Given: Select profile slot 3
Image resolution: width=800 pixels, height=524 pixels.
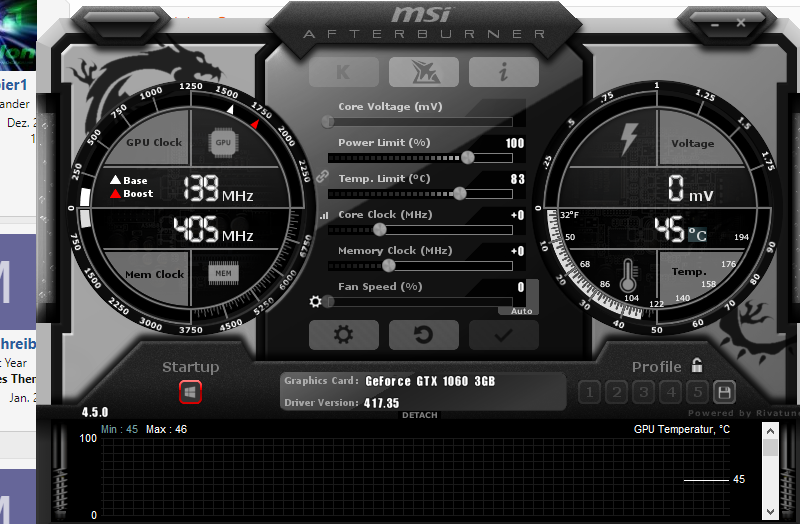Looking at the screenshot, I should tap(644, 392).
